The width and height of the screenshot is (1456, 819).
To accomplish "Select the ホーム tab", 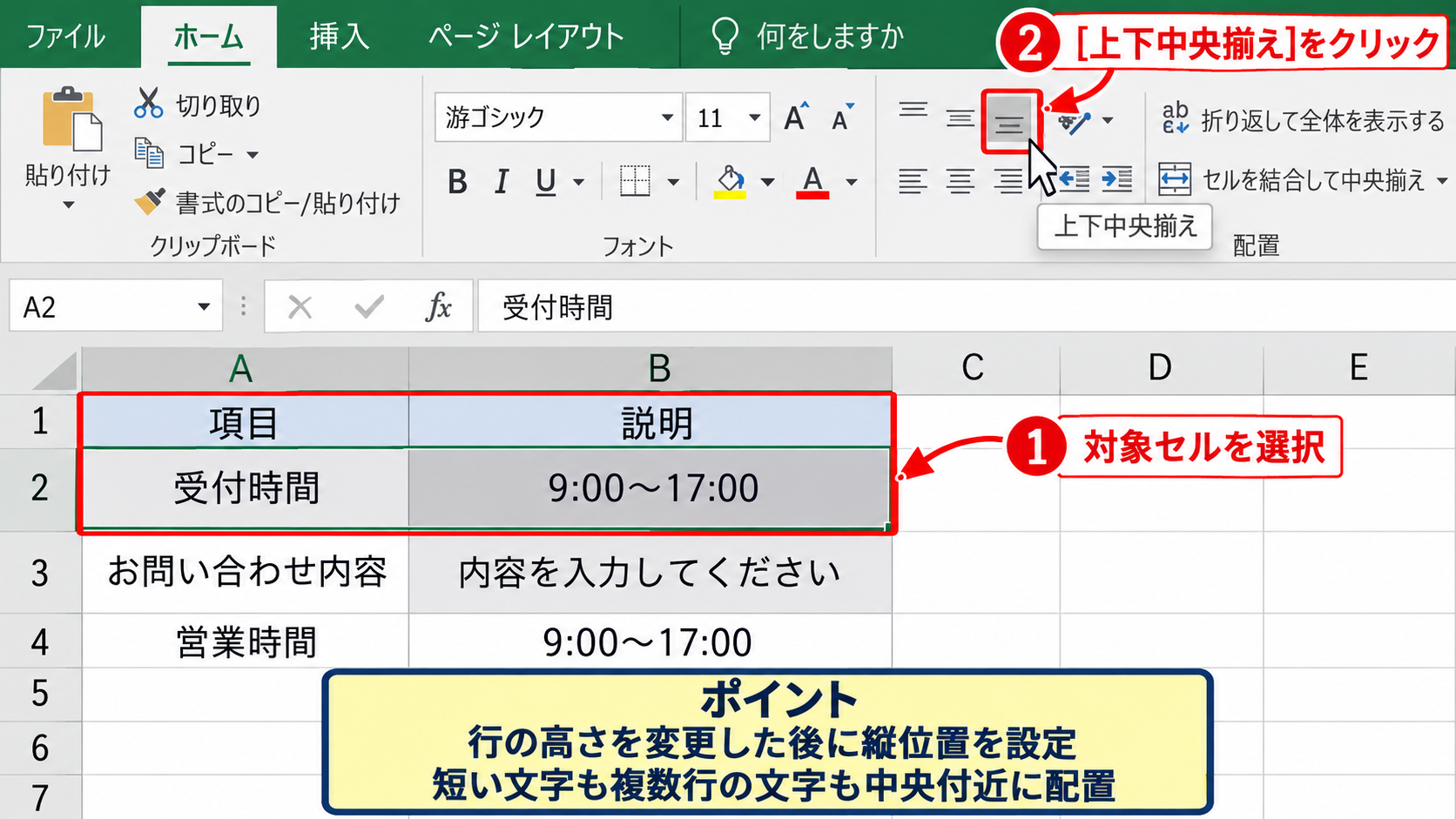I will click(209, 37).
